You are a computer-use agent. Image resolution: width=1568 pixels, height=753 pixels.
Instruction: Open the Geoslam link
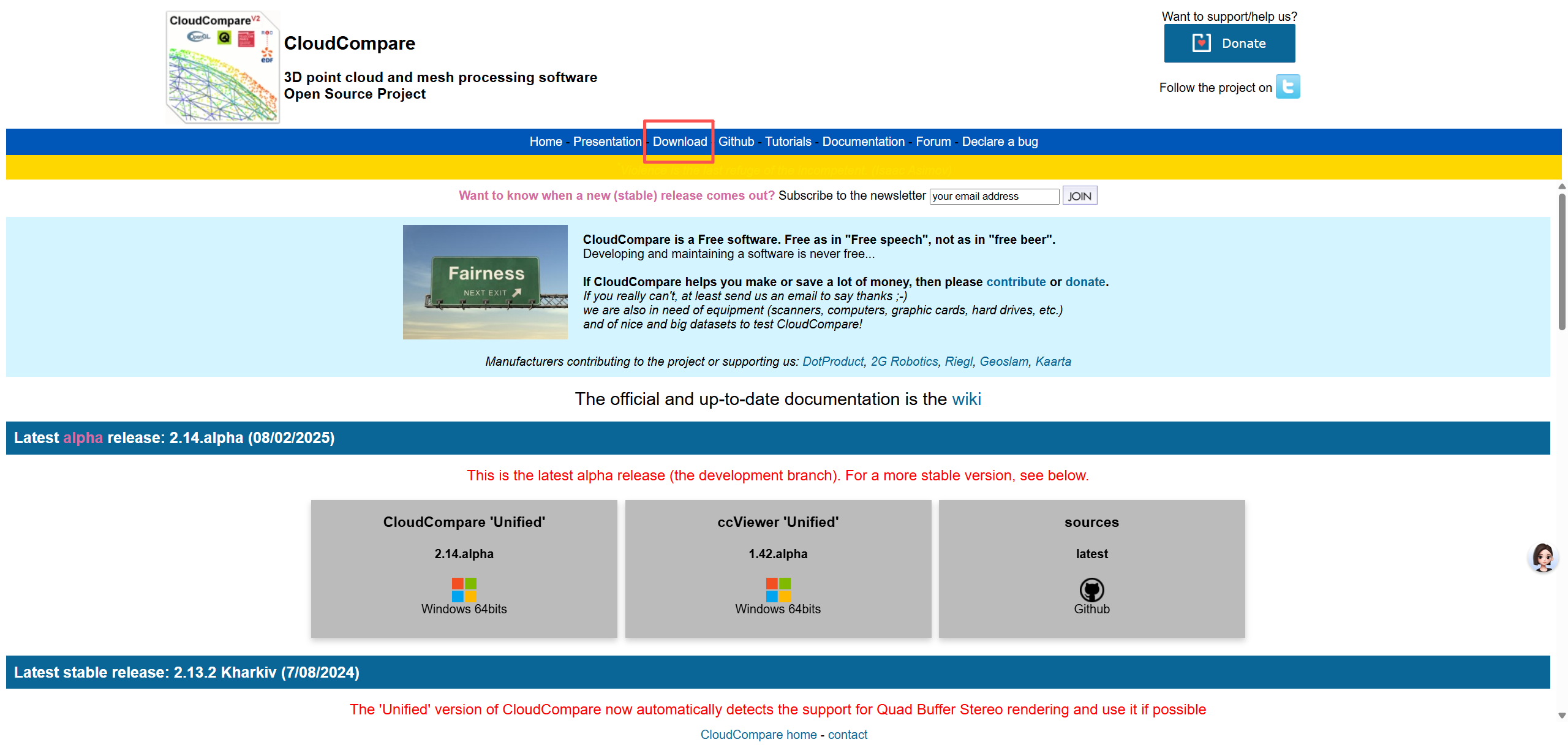1003,361
